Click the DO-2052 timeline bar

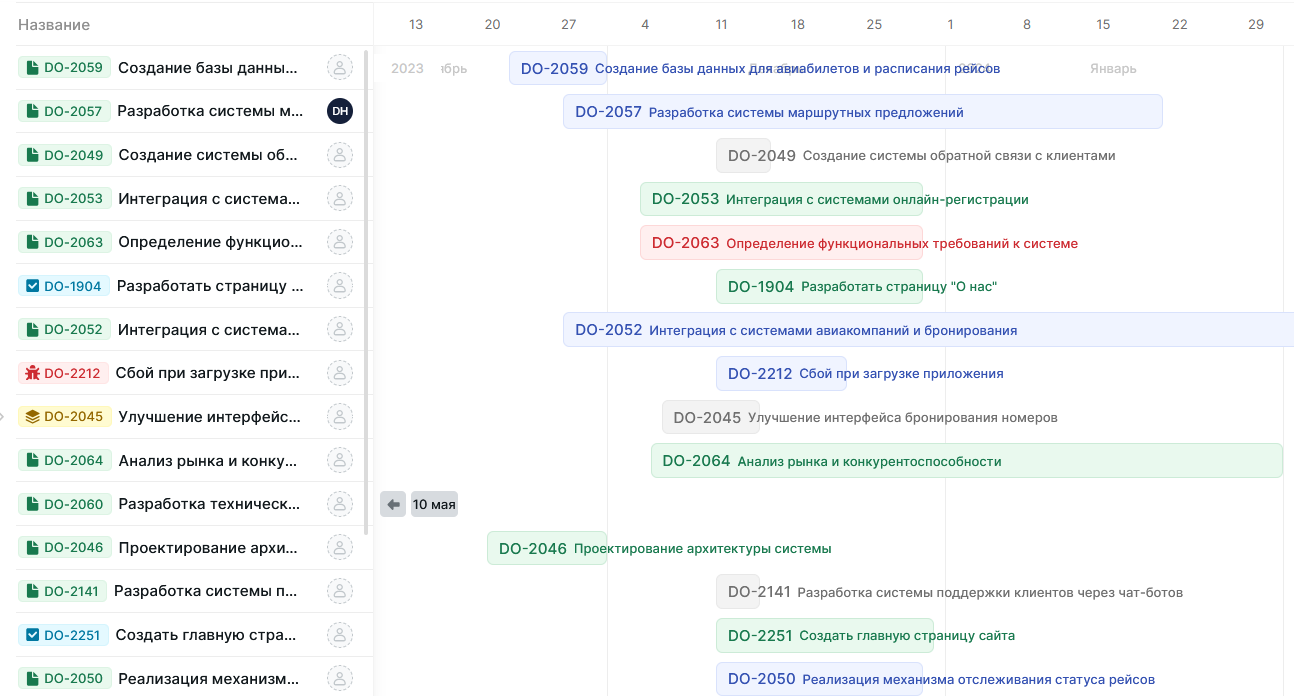[927, 330]
